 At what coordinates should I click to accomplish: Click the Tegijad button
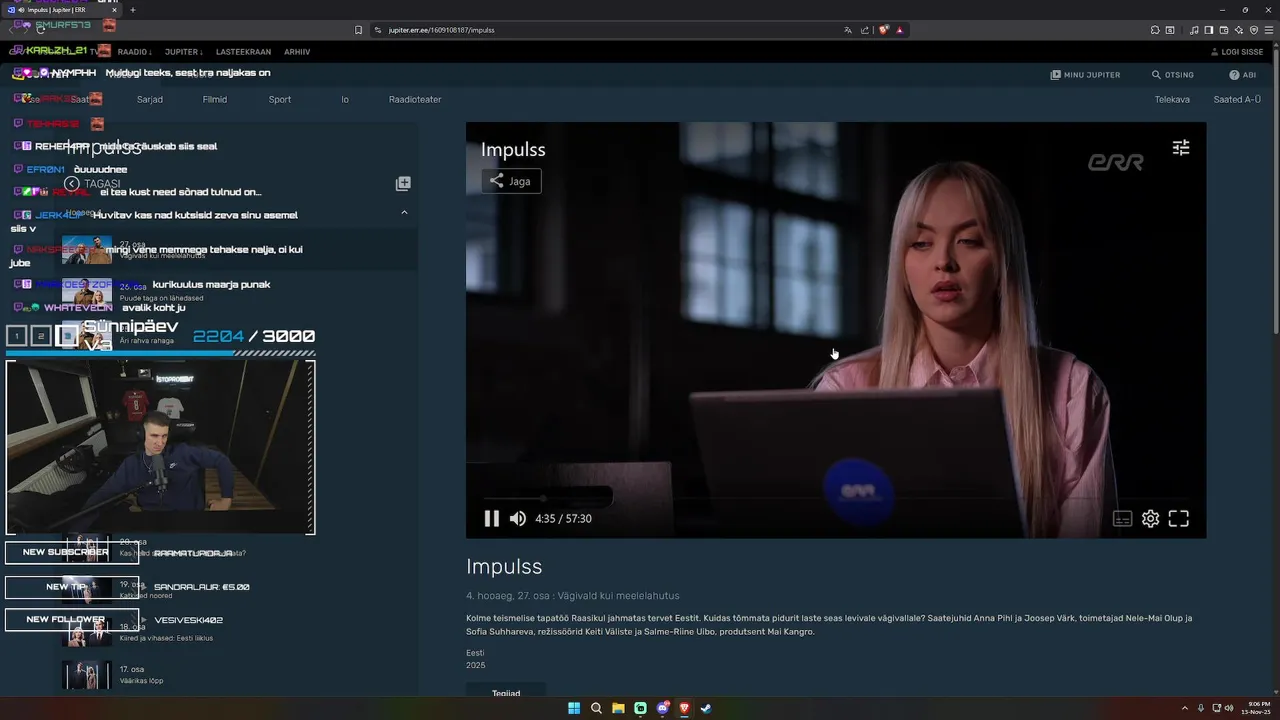[x=506, y=693]
